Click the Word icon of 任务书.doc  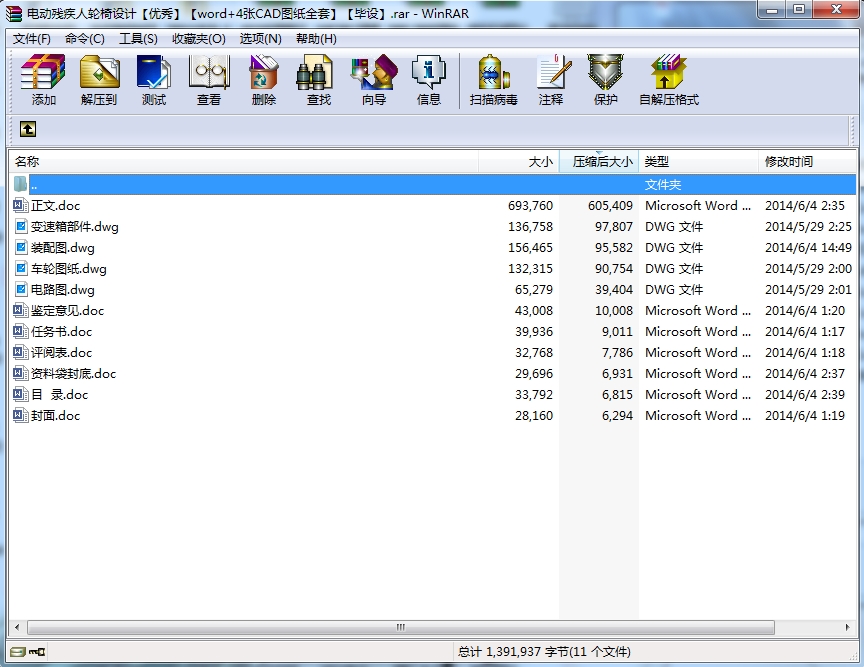(x=21, y=331)
